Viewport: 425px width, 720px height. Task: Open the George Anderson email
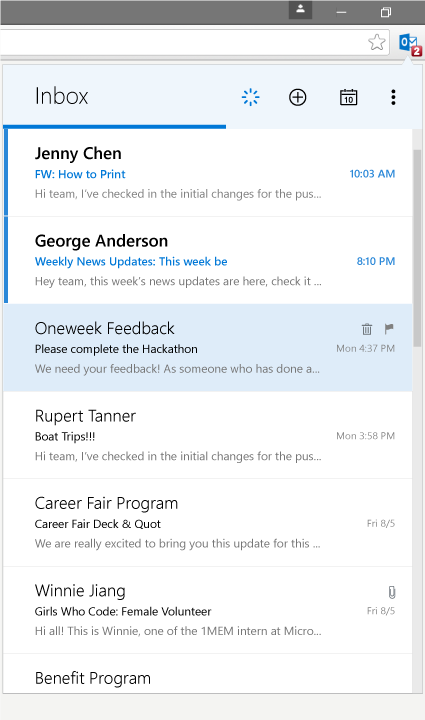click(x=208, y=260)
